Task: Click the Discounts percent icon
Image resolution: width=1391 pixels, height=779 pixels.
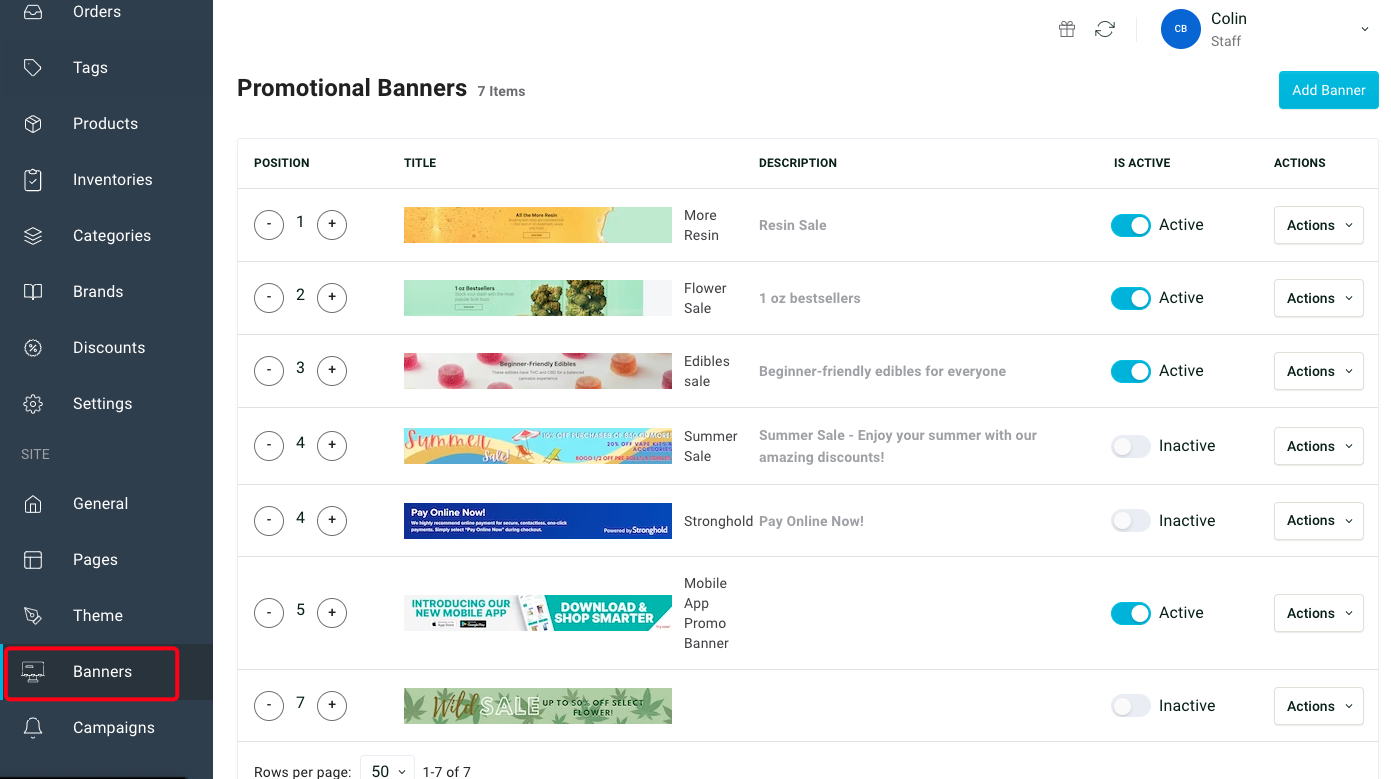Action: [33, 348]
